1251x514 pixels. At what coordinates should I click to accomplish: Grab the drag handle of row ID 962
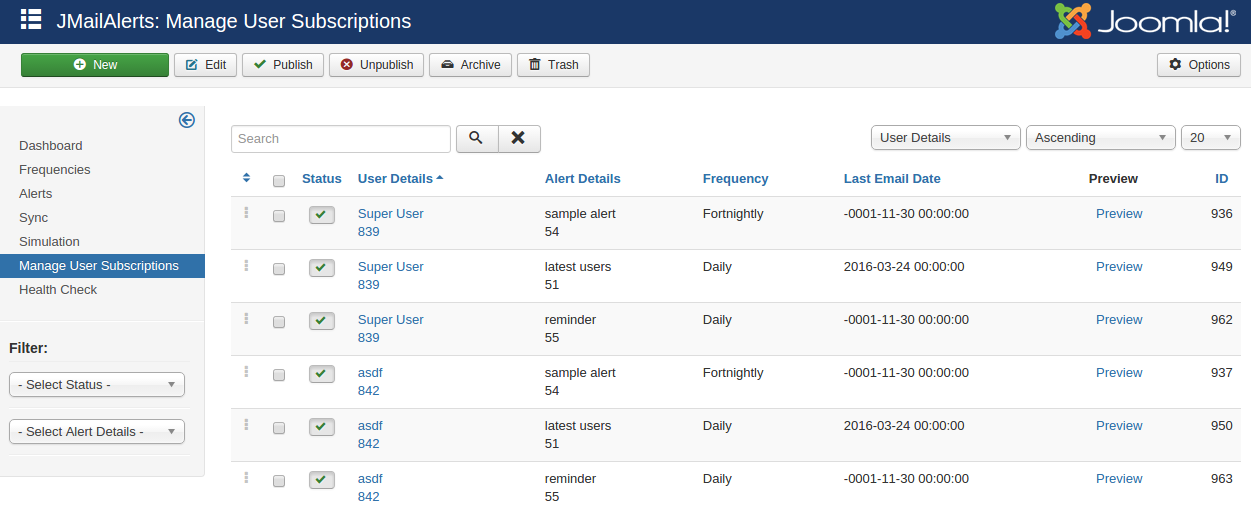[x=246, y=319]
